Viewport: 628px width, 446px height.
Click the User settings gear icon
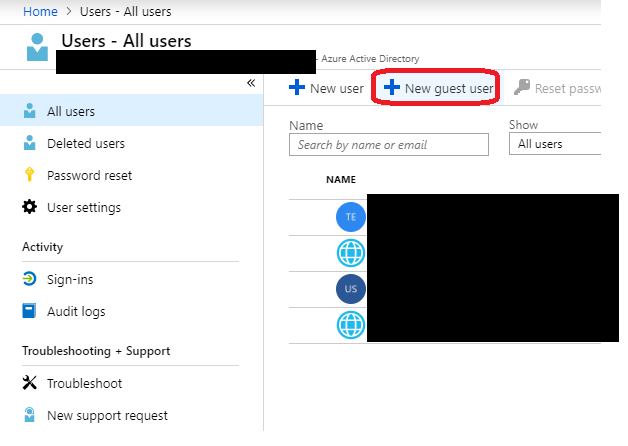pyautogui.click(x=29, y=207)
